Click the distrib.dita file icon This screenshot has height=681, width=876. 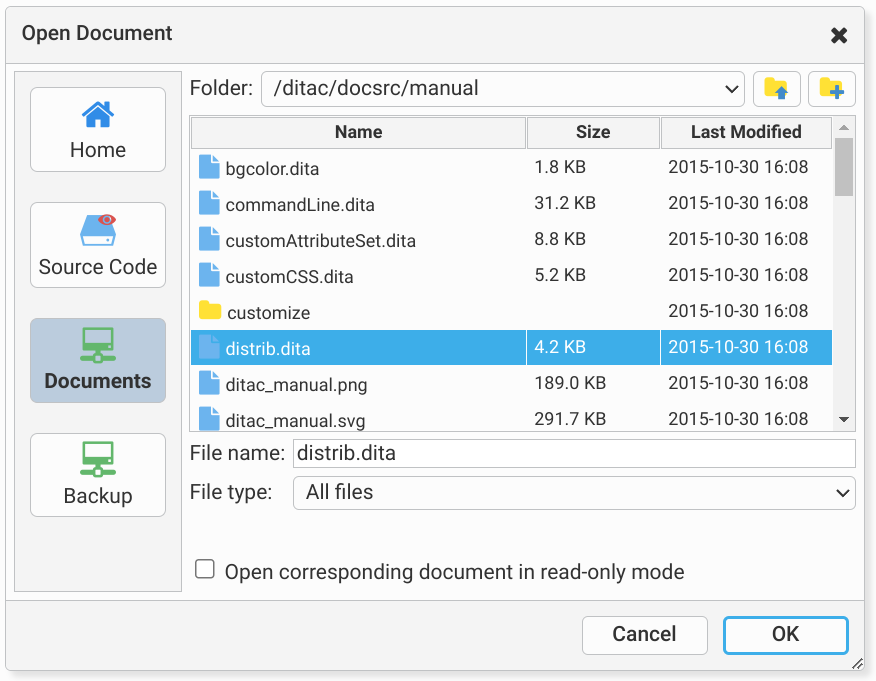click(209, 347)
